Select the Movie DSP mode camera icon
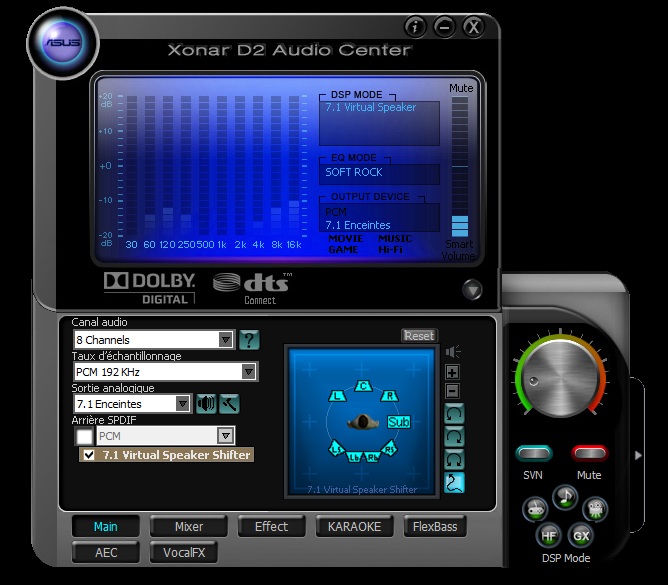668x585 pixels. [x=595, y=509]
